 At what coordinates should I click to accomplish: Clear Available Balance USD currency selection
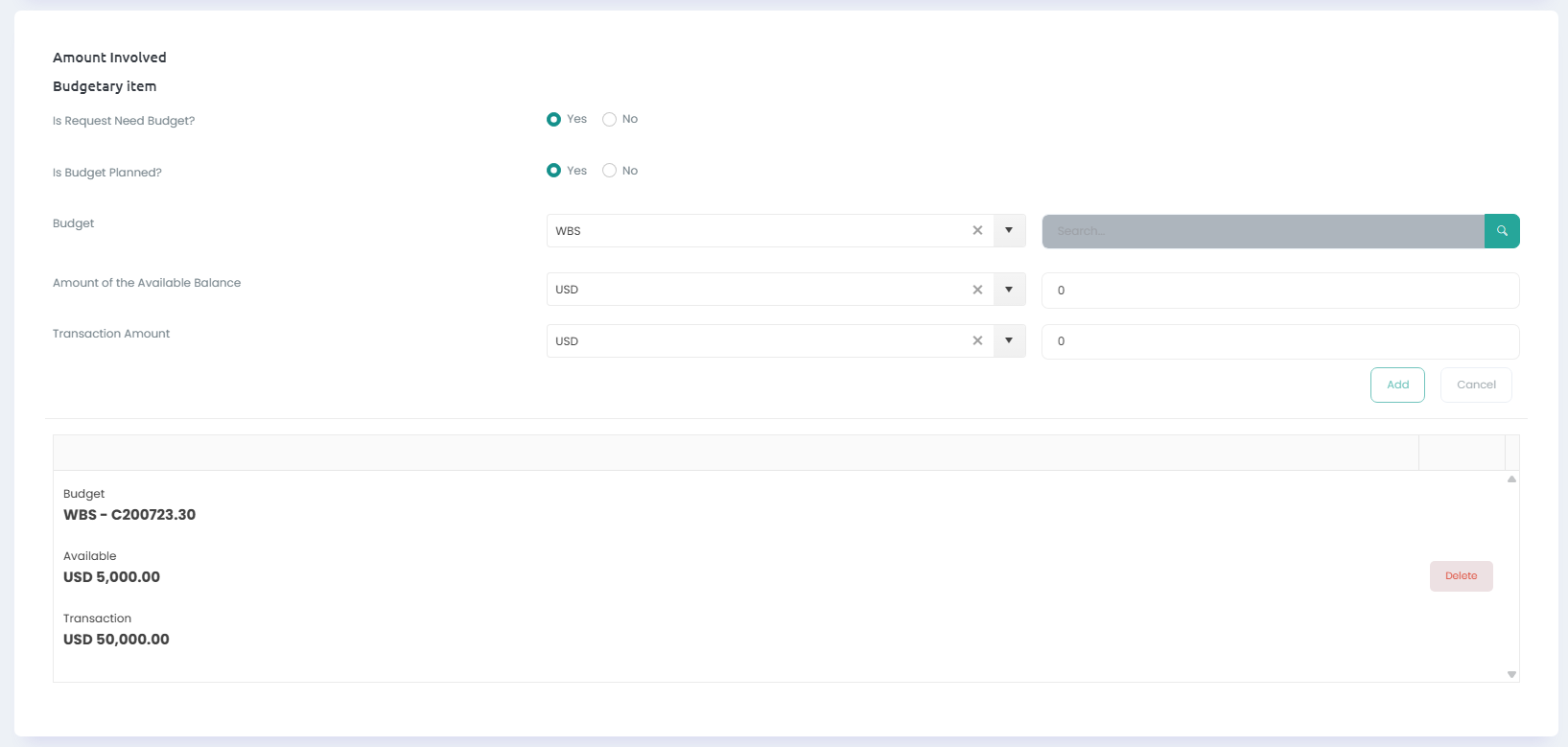[977, 290]
